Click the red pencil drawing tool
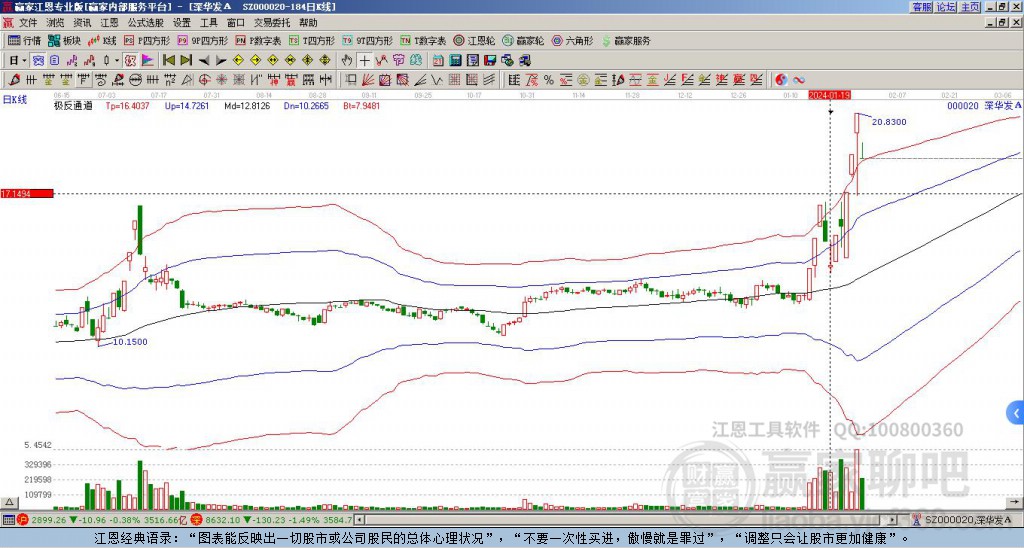This screenshot has height=548, width=1024. (x=14, y=80)
